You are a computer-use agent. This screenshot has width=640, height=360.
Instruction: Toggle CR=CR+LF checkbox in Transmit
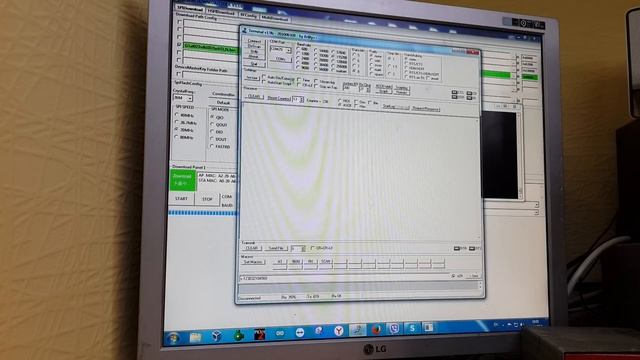coord(313,248)
